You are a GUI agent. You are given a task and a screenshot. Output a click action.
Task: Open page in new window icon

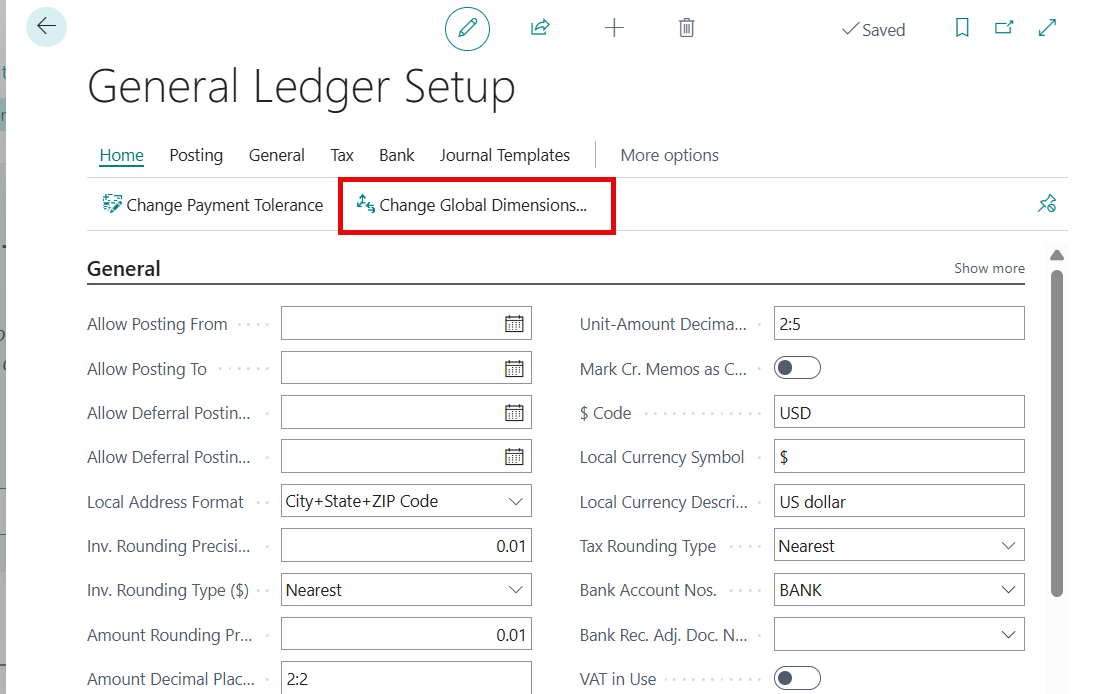(x=1004, y=28)
